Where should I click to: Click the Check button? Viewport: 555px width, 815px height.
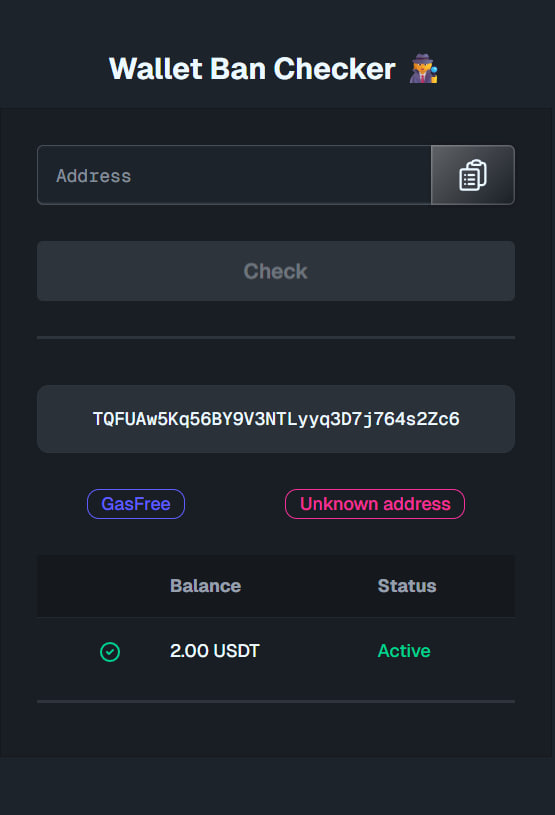(276, 271)
